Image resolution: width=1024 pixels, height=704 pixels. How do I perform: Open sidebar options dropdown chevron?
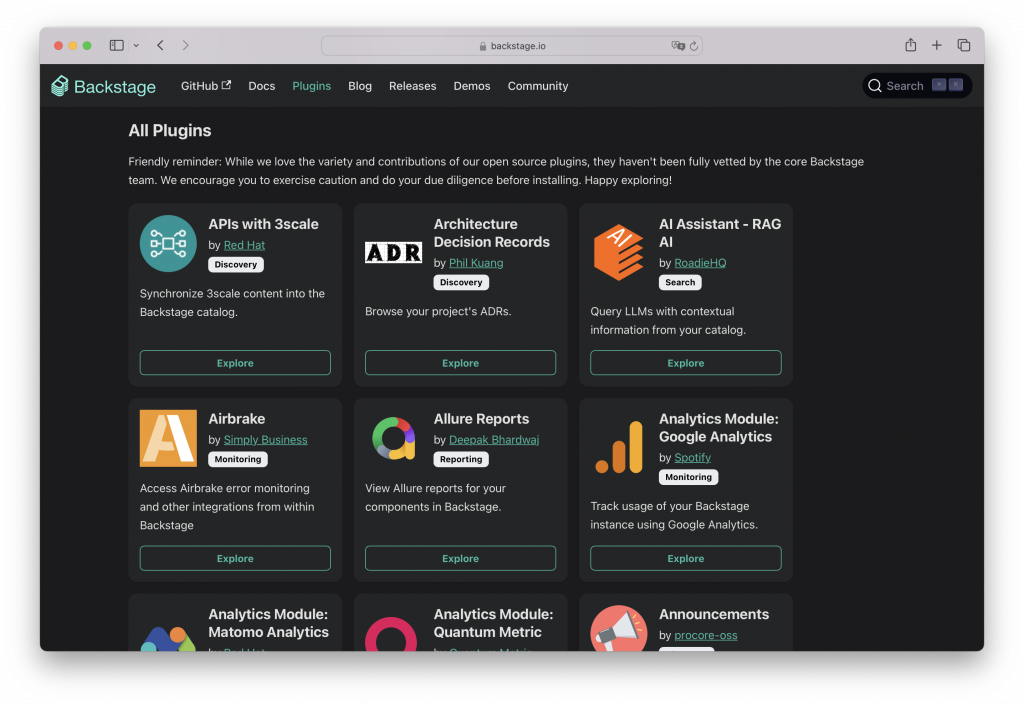[x=136, y=45]
